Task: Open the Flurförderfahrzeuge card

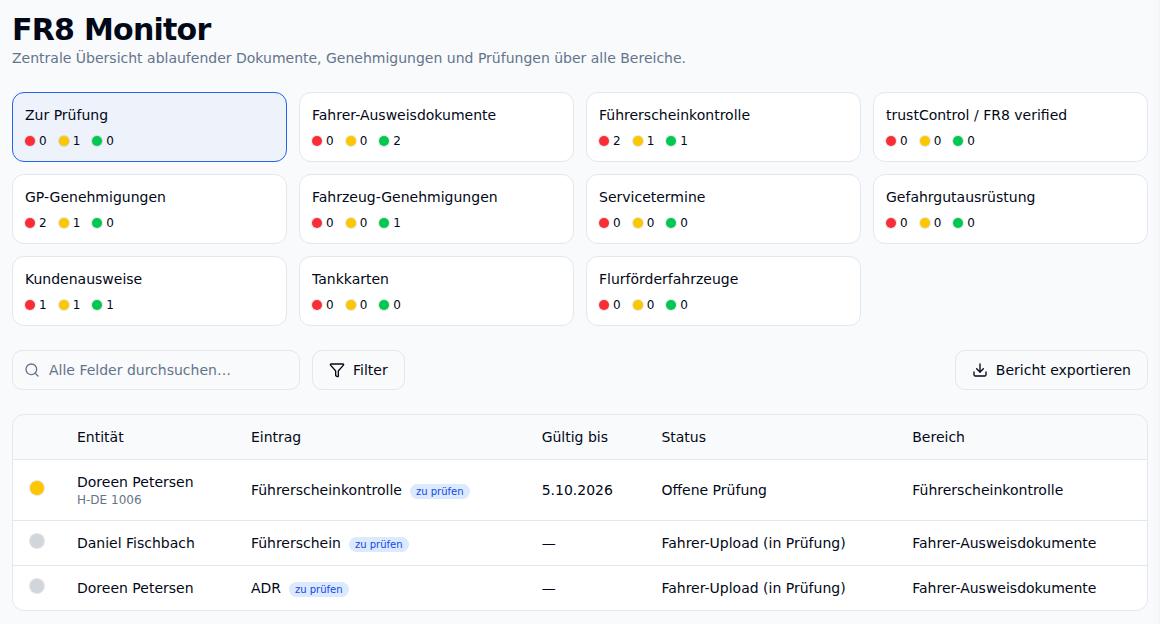Action: pos(724,291)
